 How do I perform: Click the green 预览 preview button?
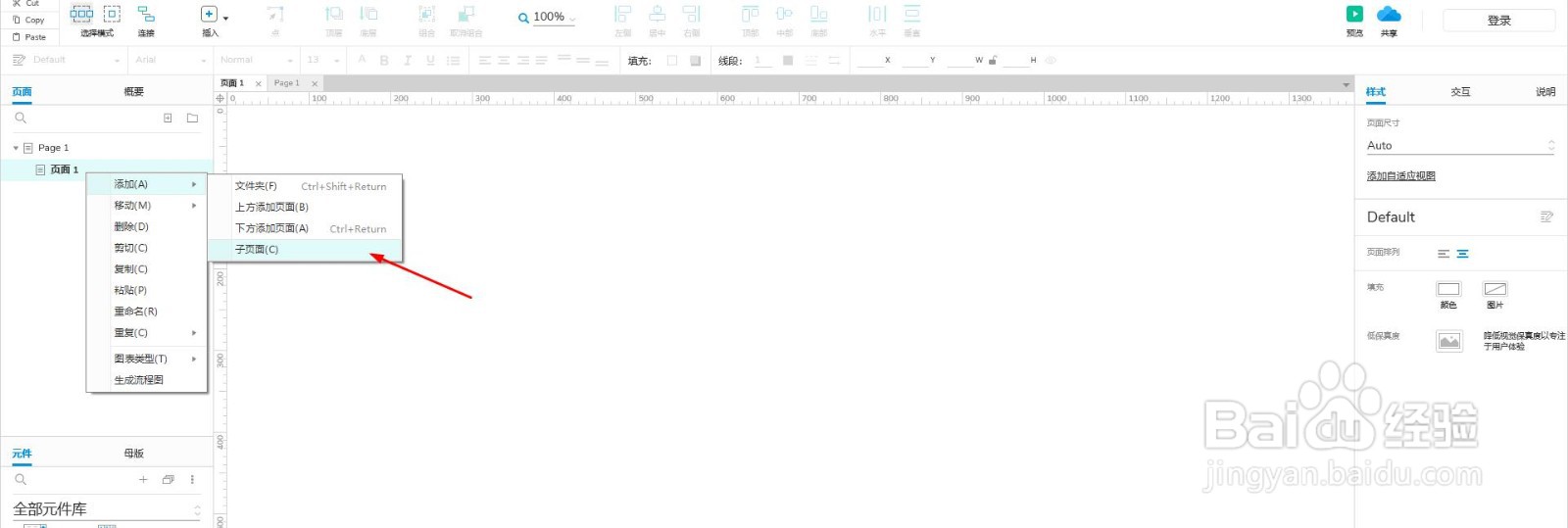1354,14
